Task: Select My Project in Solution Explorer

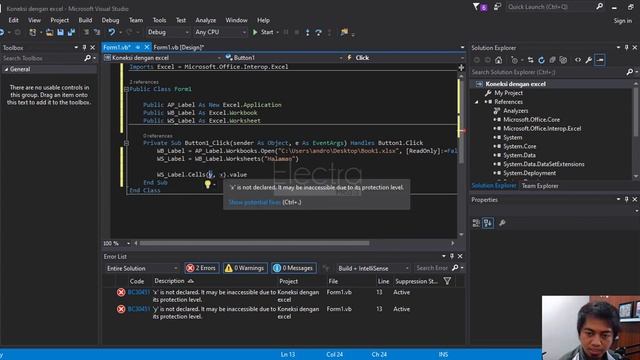Action: pos(508,93)
